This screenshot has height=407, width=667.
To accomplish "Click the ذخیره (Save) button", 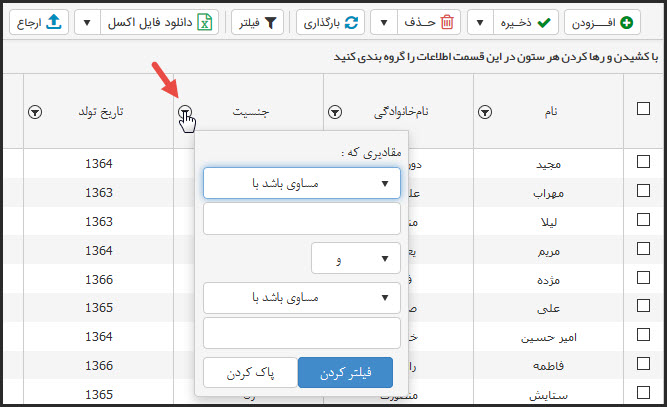I will [x=526, y=22].
